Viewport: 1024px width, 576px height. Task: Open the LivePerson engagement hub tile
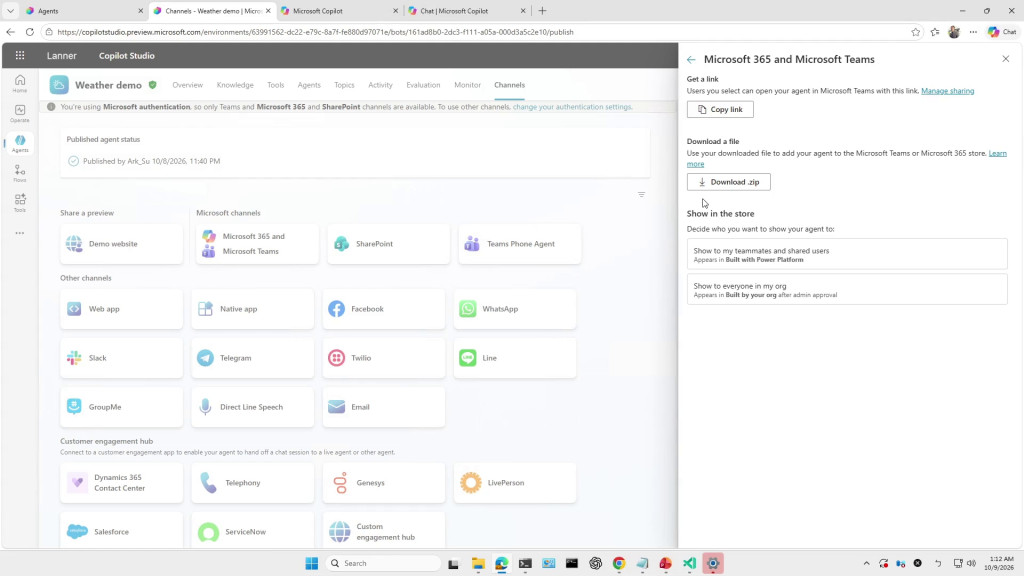(515, 483)
